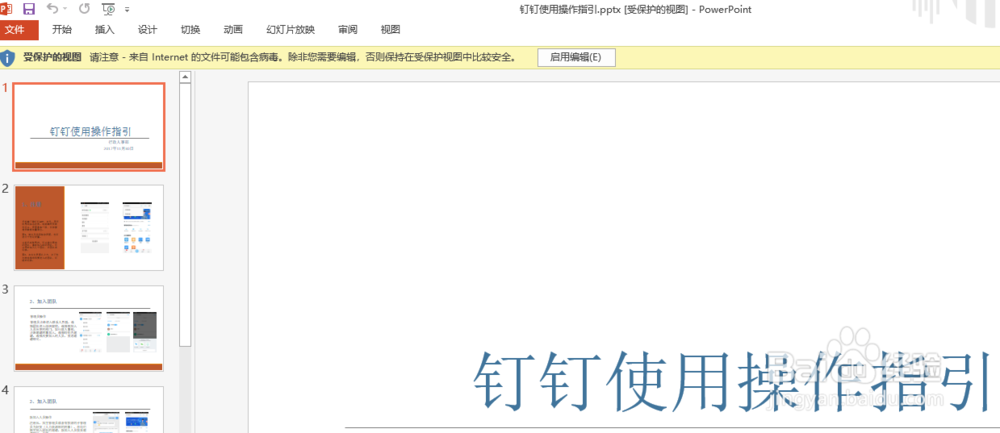Click the Undo arrow icon

52,9
